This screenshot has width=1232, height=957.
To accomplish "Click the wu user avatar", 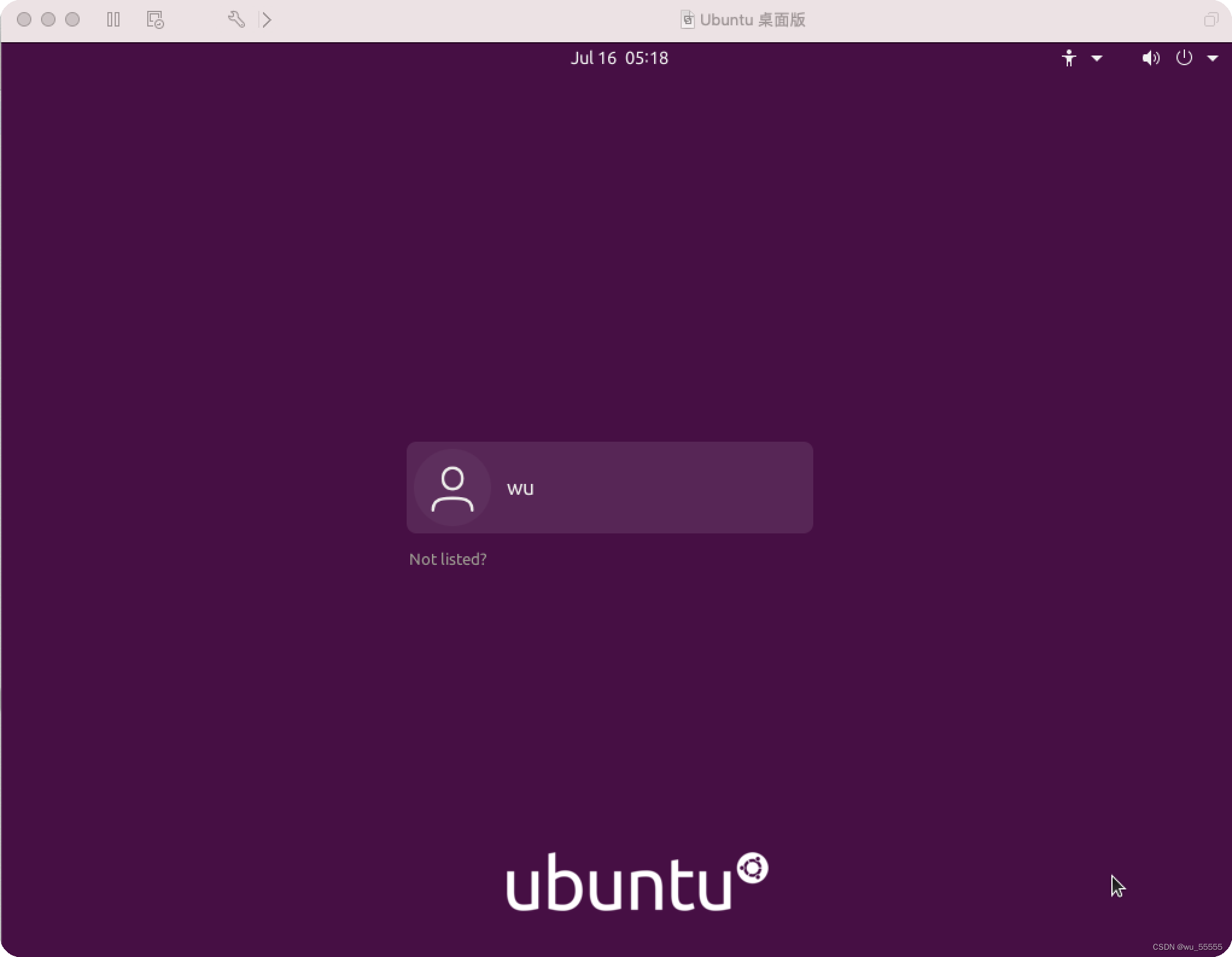I will pyautogui.click(x=452, y=488).
